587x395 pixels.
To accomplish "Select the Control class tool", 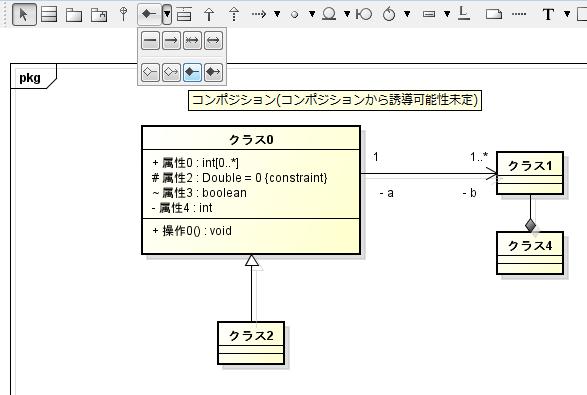I will point(389,15).
